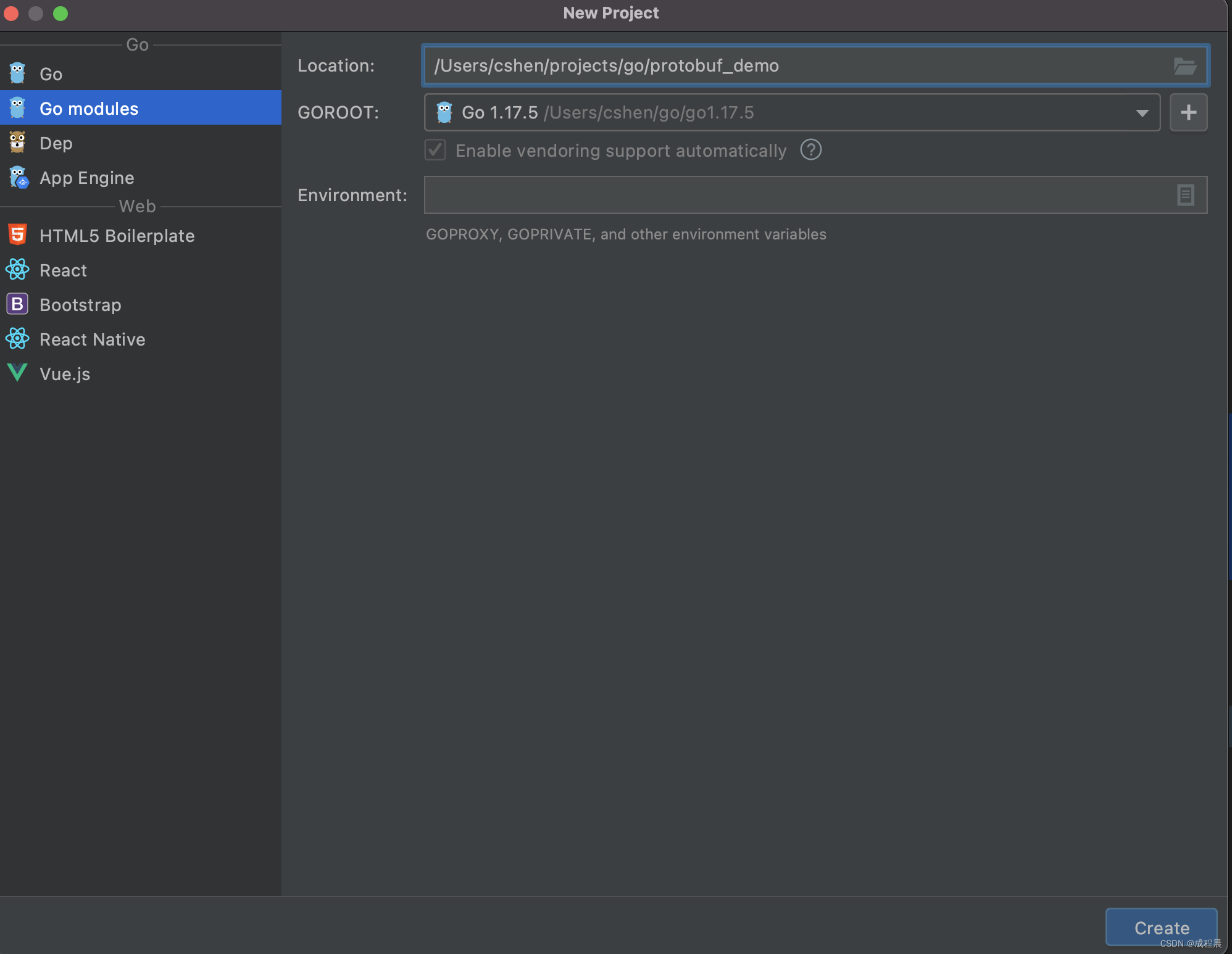The width and height of the screenshot is (1232, 954).
Task: Choose the Dep project type
Action: pyautogui.click(x=56, y=143)
